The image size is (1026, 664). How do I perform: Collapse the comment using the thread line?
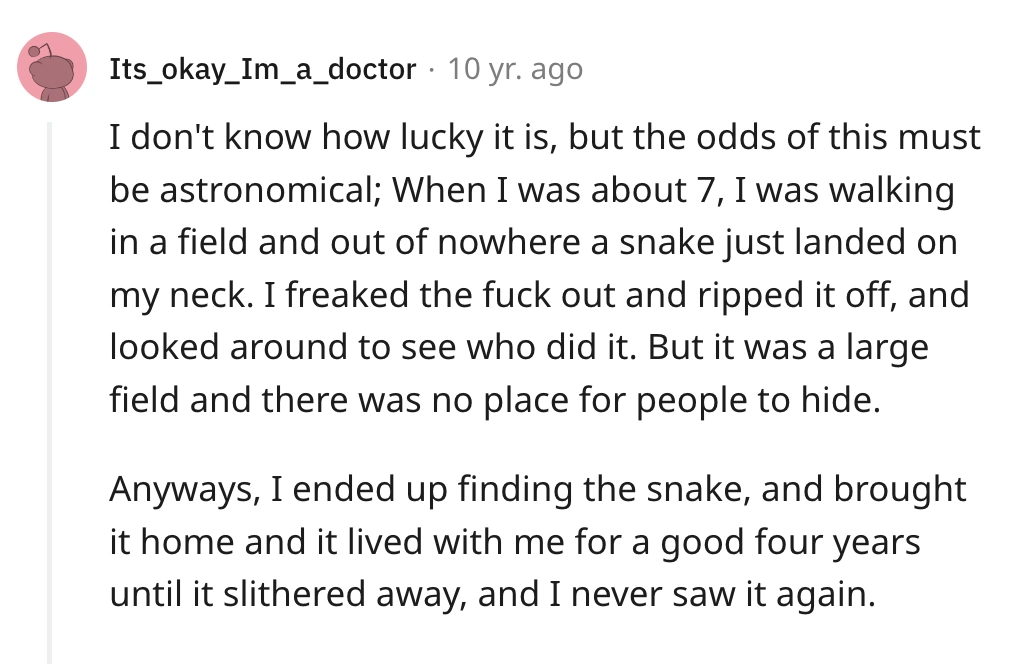(x=49, y=390)
